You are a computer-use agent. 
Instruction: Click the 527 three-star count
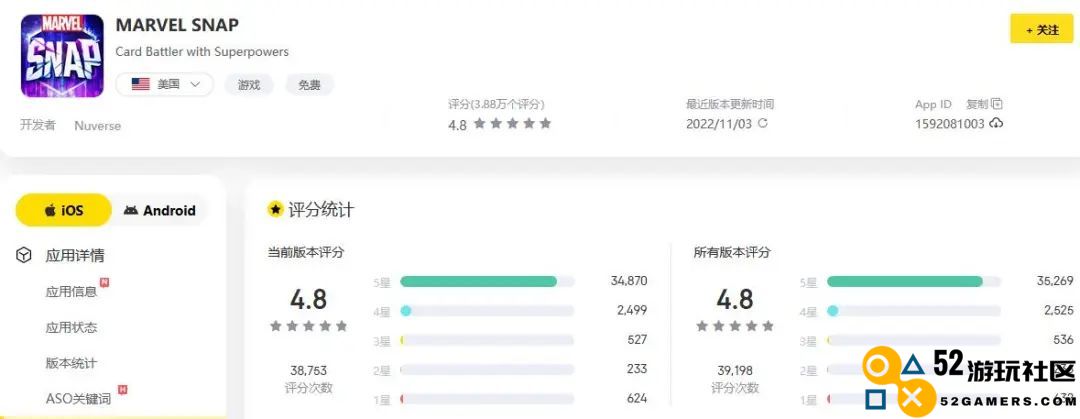click(x=637, y=340)
